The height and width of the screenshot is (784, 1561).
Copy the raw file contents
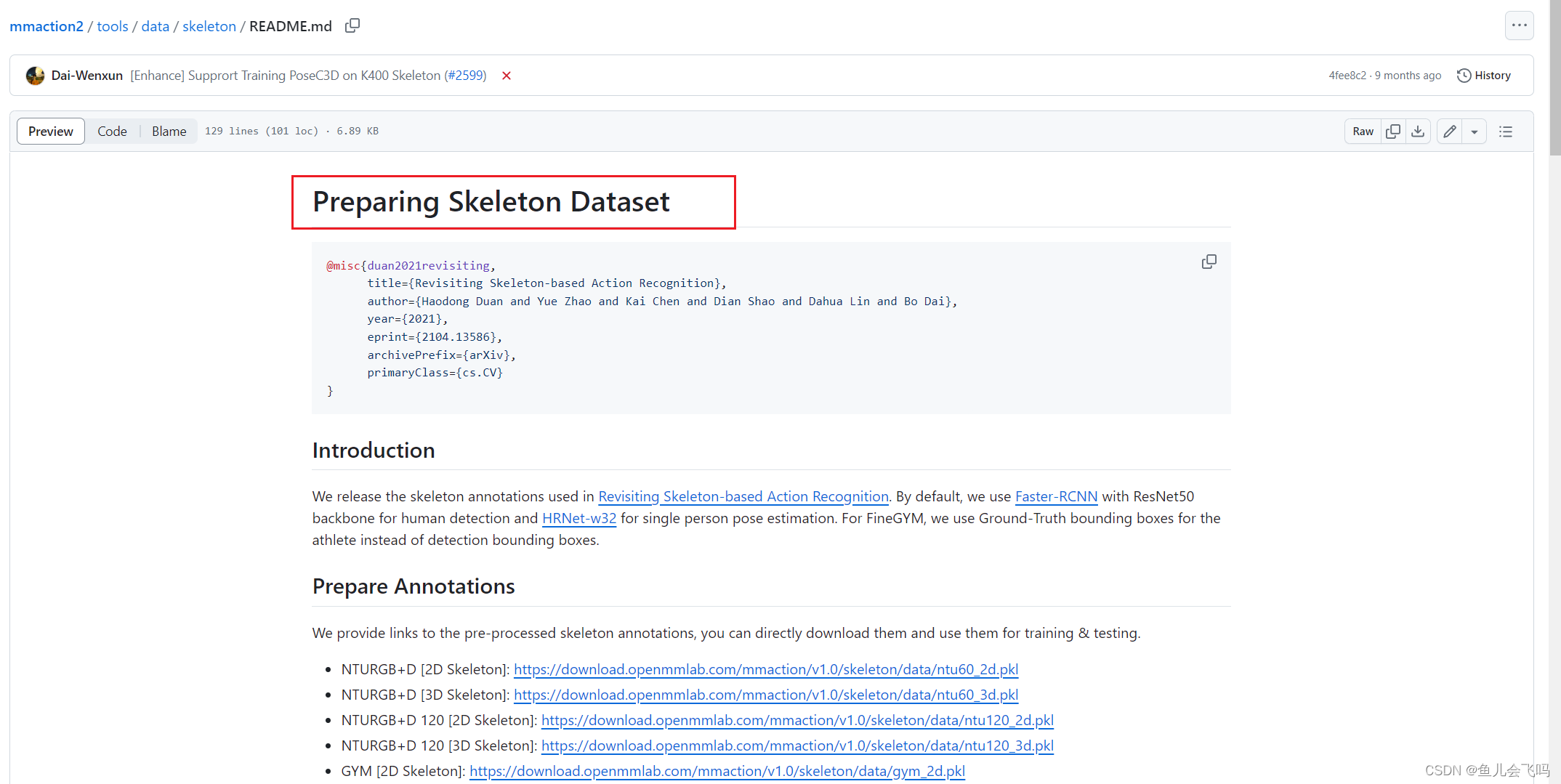tap(1393, 131)
